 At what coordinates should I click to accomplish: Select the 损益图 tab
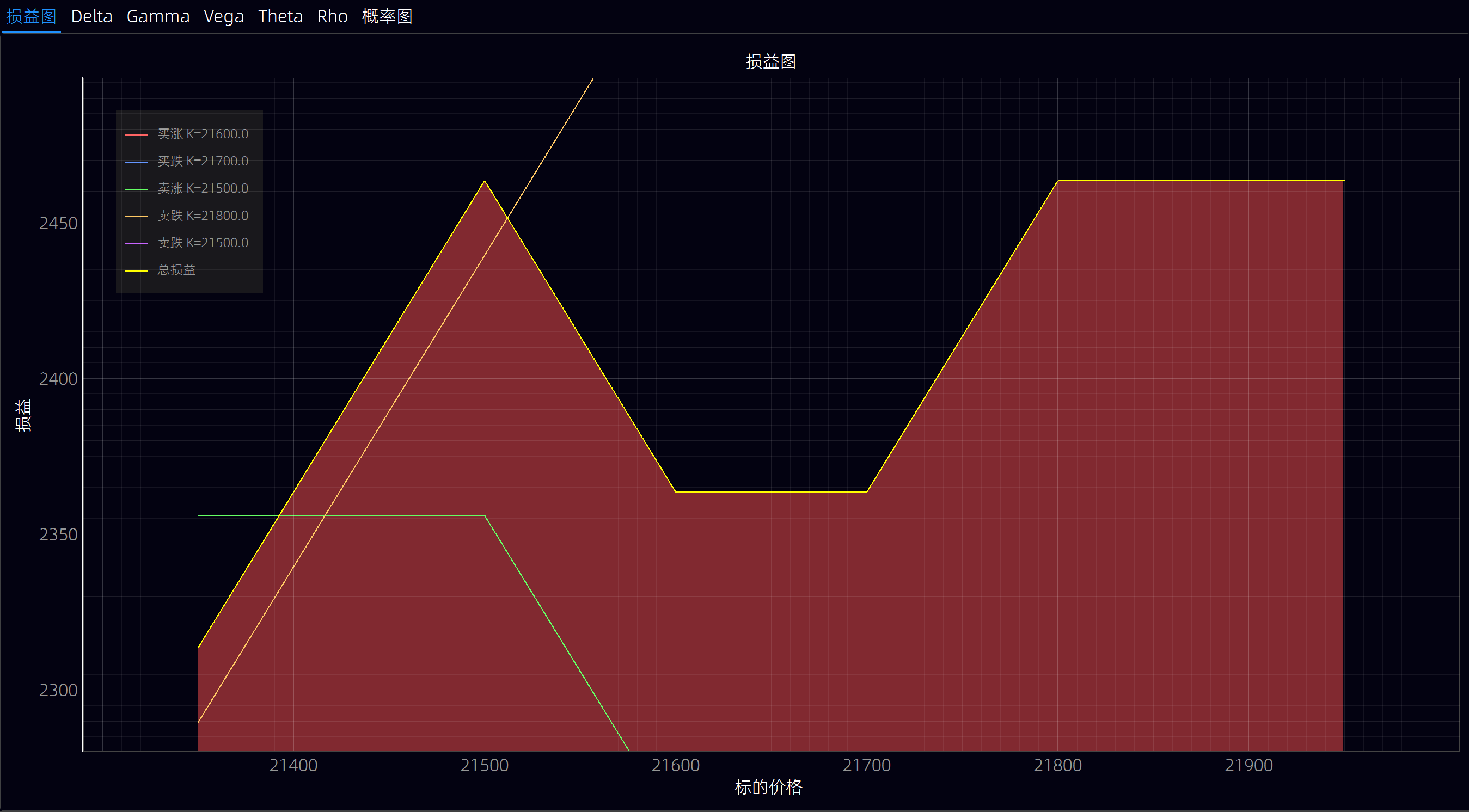coord(31,16)
